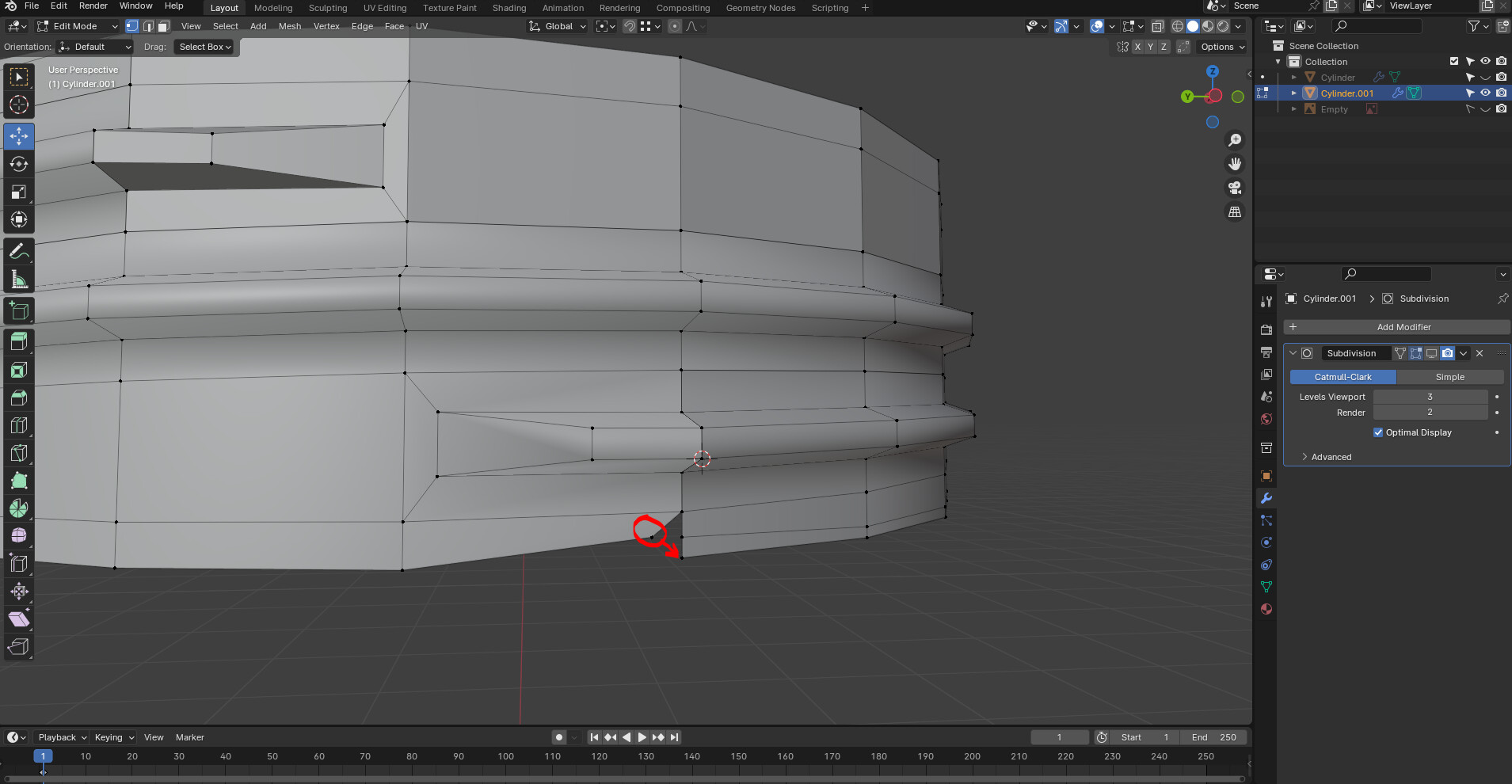1512x784 pixels.
Task: Select the Move tool in toolbar
Action: coord(19,136)
